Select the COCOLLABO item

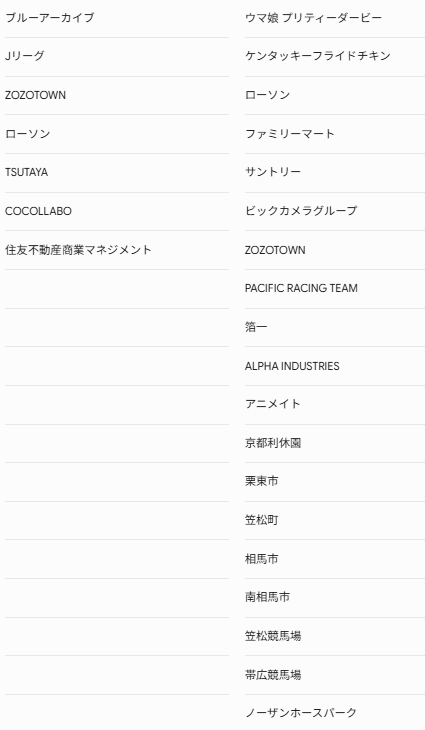(38, 211)
